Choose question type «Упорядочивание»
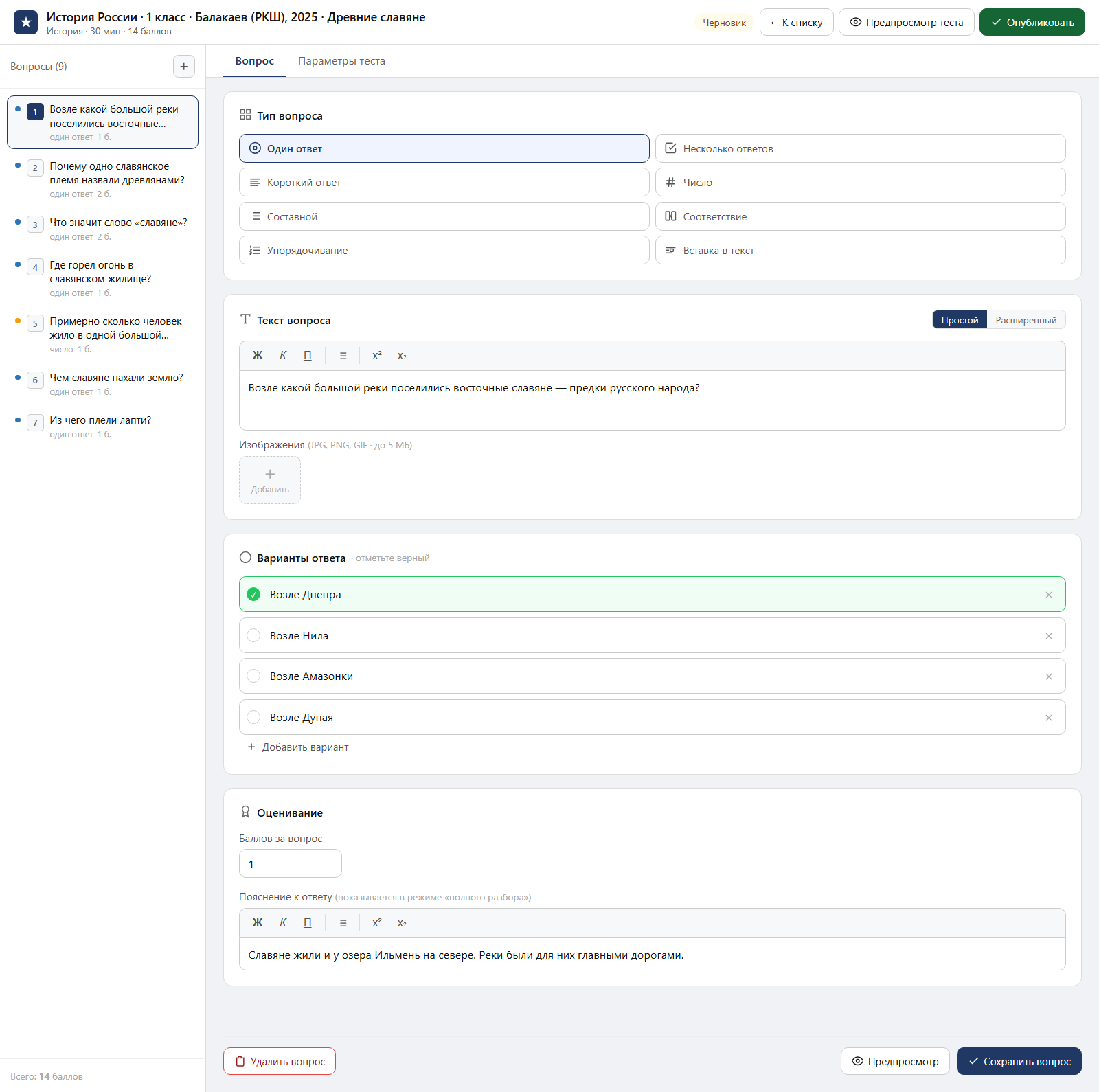The height and width of the screenshot is (1092, 1099). tap(444, 251)
